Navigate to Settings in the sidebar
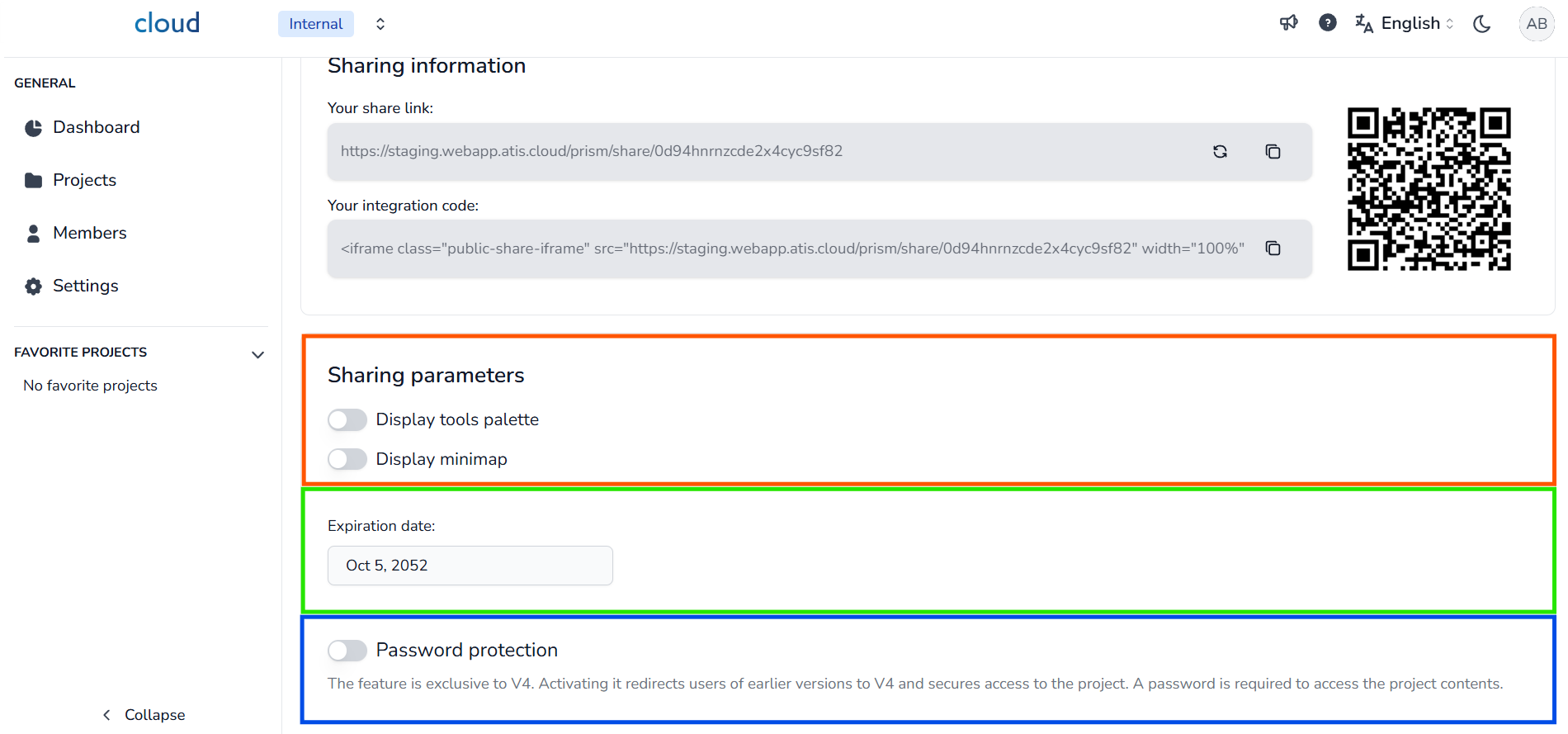 point(85,286)
